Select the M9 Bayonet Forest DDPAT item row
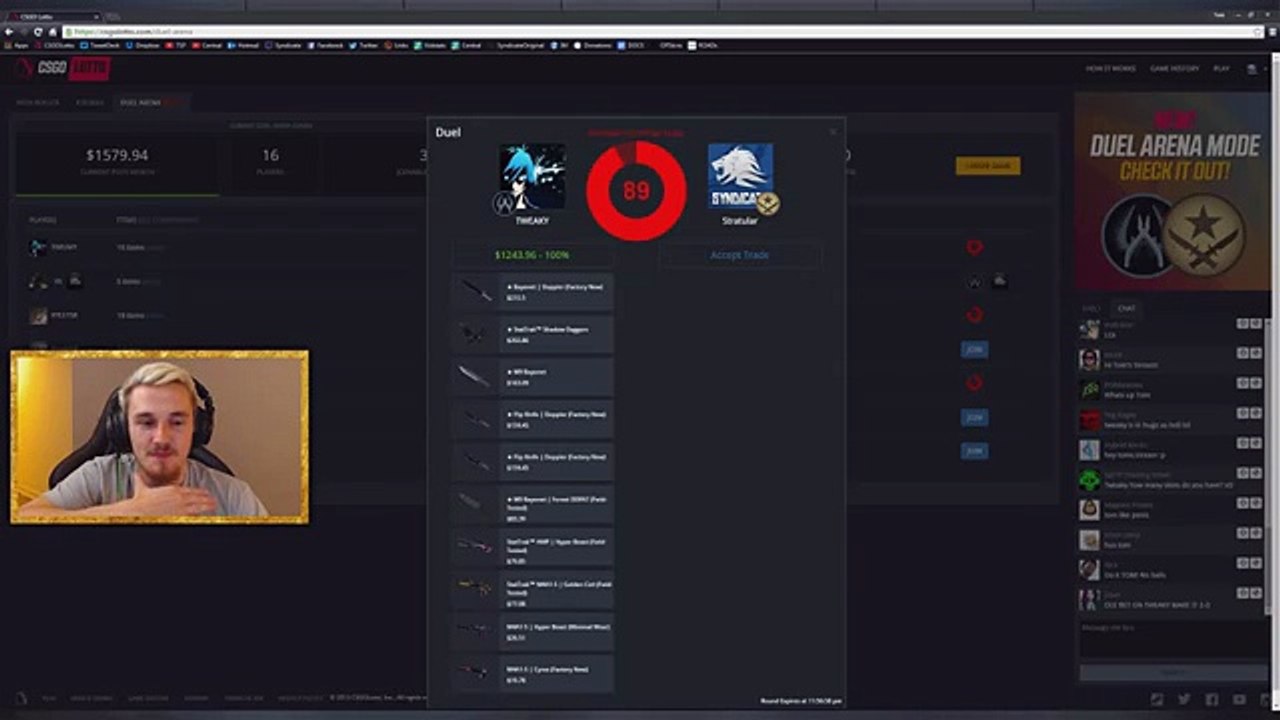 point(532,504)
